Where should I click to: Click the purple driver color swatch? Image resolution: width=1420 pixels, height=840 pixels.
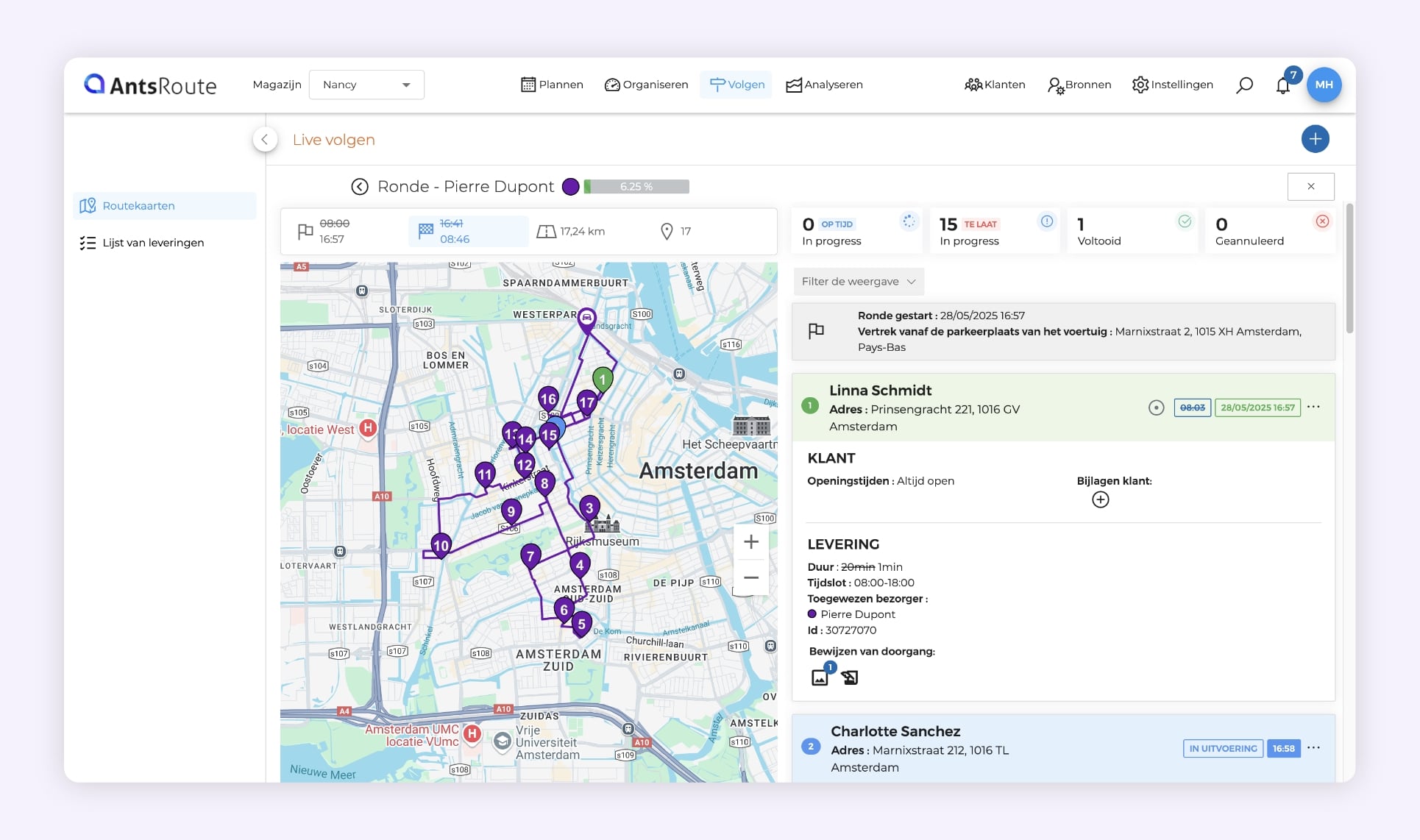click(x=570, y=187)
